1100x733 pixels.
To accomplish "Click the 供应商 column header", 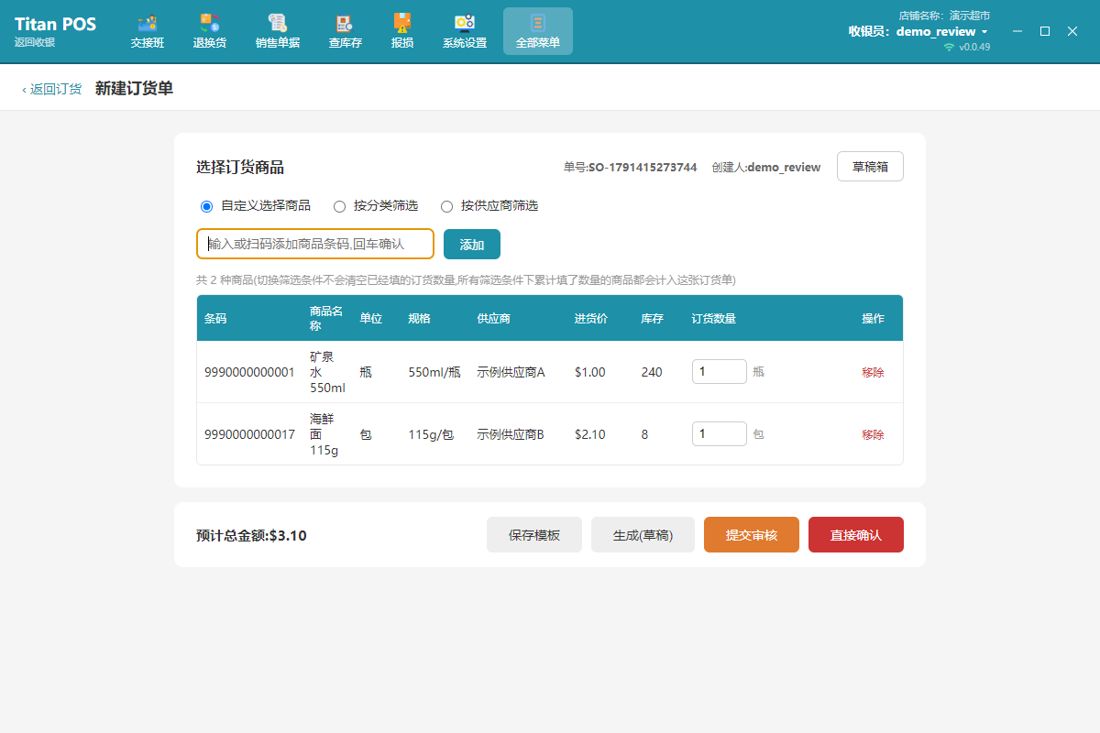I will [x=493, y=318].
